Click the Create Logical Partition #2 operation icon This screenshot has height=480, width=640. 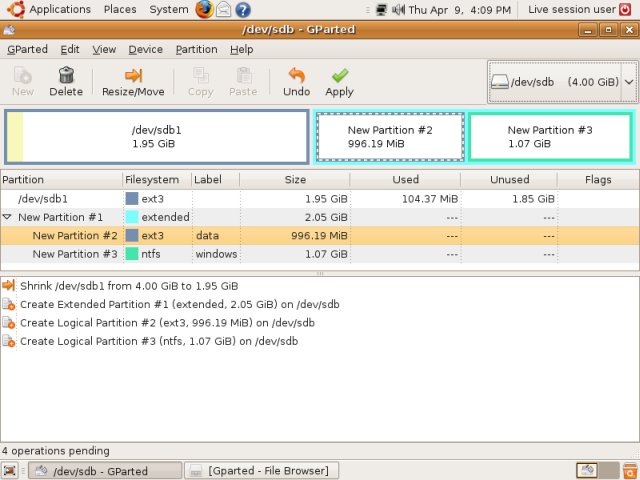[x=9, y=322]
